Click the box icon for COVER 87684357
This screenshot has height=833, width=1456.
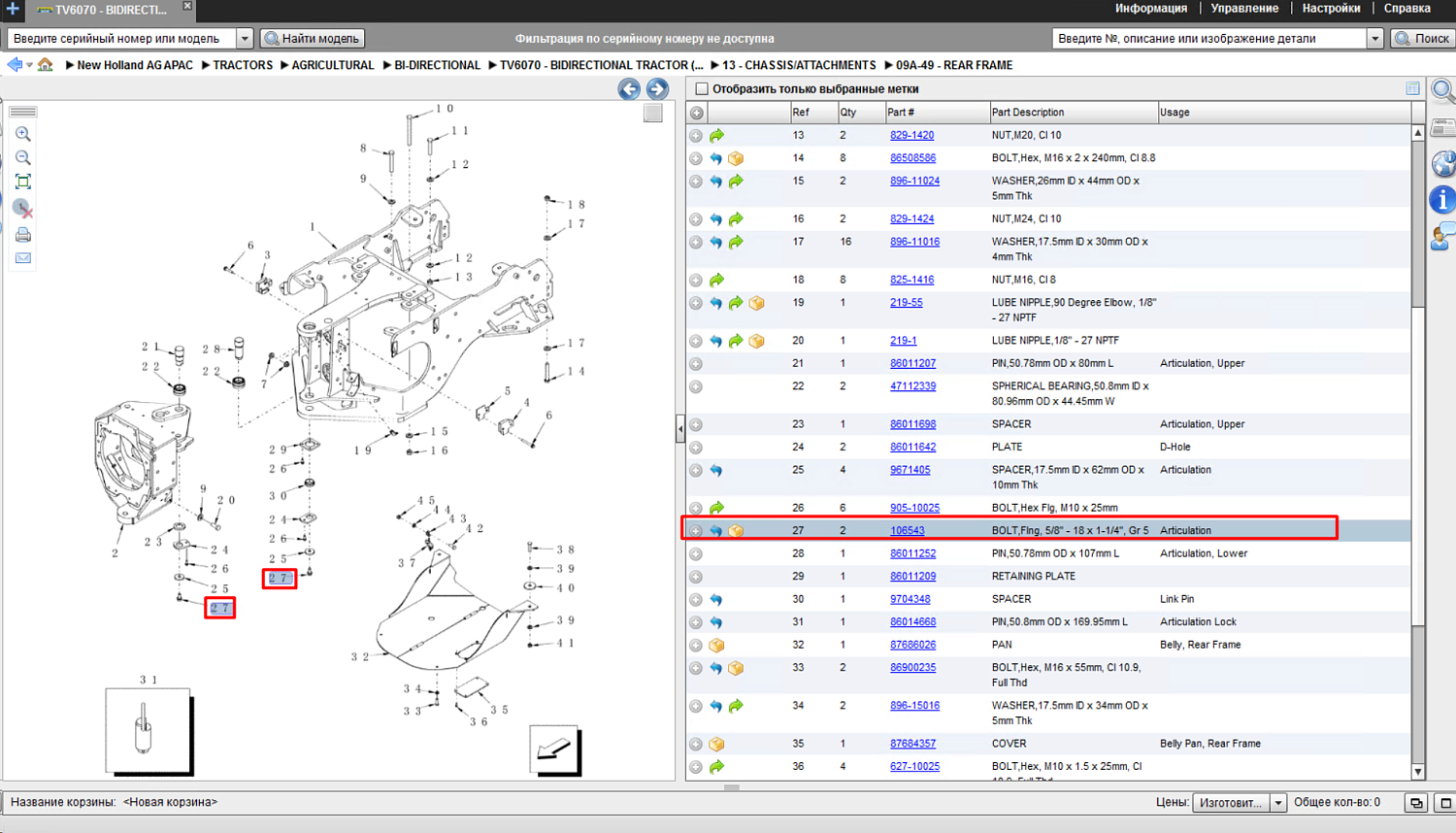click(x=716, y=744)
